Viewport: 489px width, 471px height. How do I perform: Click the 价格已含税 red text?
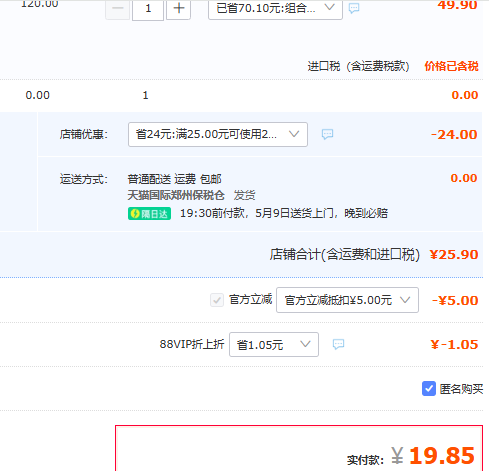[x=451, y=66]
